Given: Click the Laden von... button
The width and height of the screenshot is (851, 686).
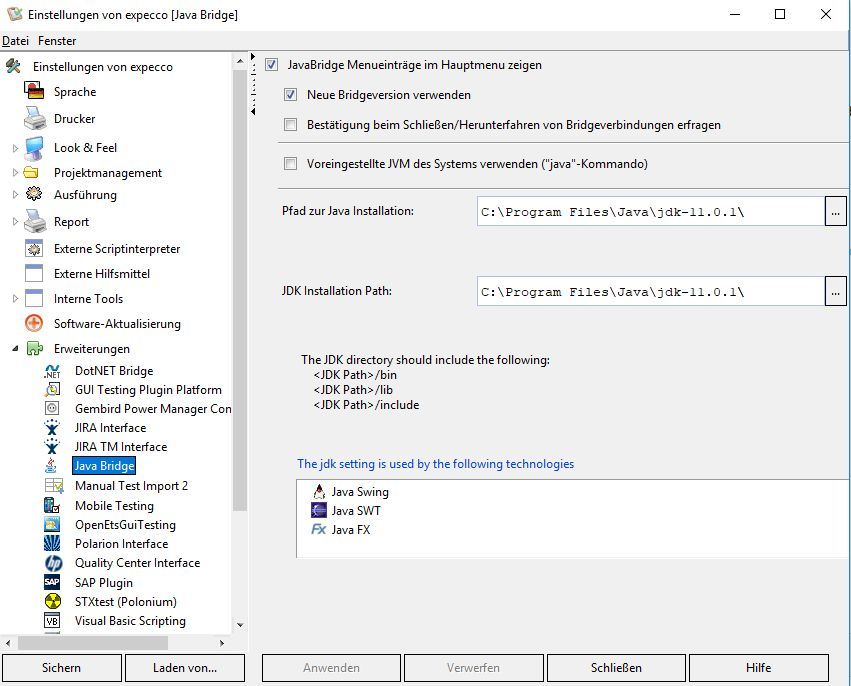Looking at the screenshot, I should click(x=185, y=668).
